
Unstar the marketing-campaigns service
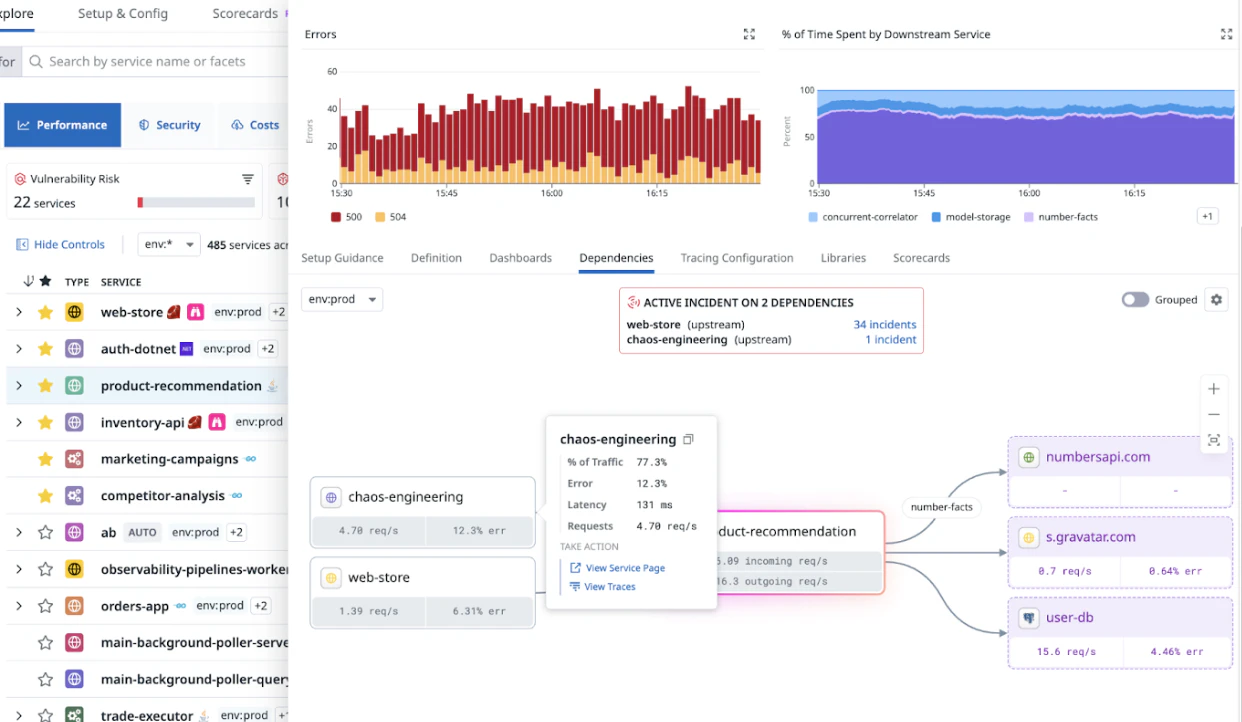45,459
